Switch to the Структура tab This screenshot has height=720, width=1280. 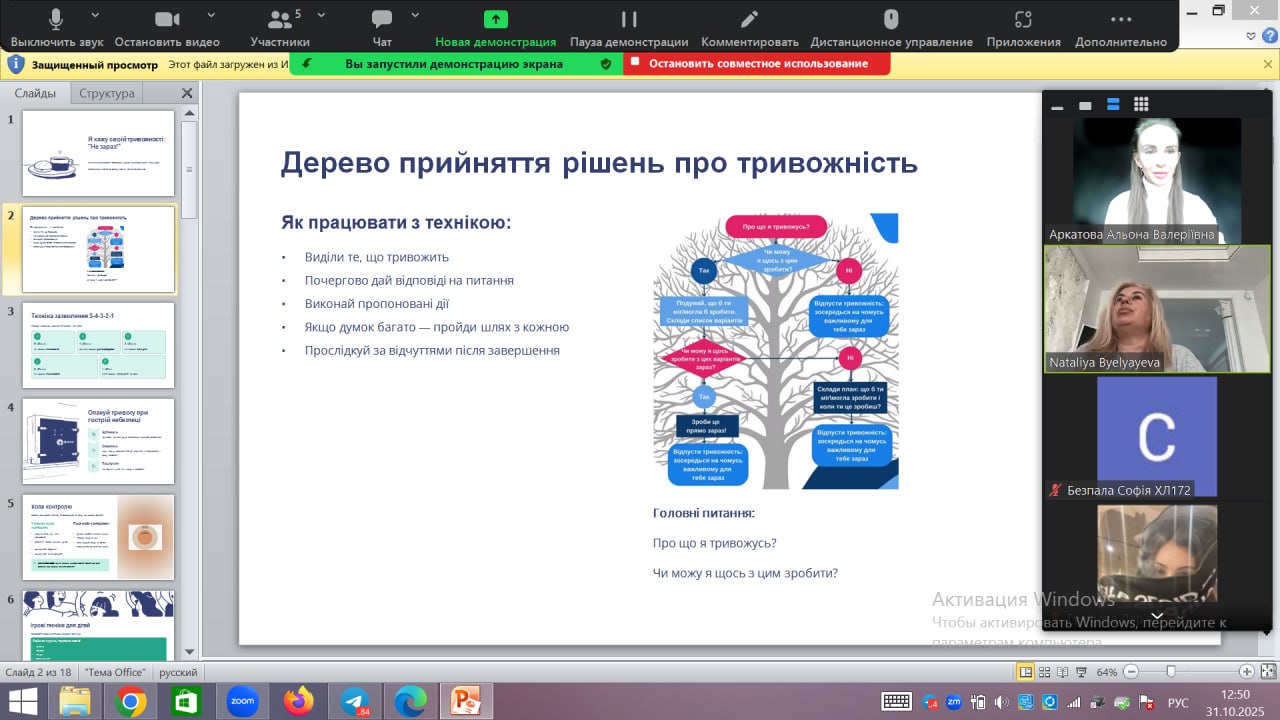point(107,93)
